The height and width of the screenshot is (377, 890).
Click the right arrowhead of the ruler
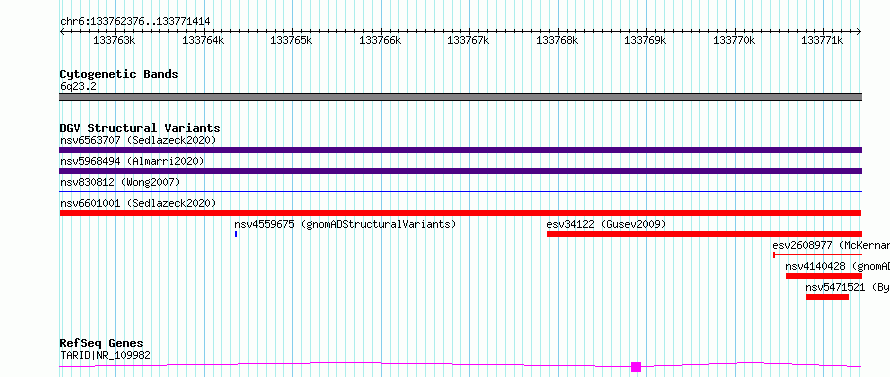tap(859, 31)
